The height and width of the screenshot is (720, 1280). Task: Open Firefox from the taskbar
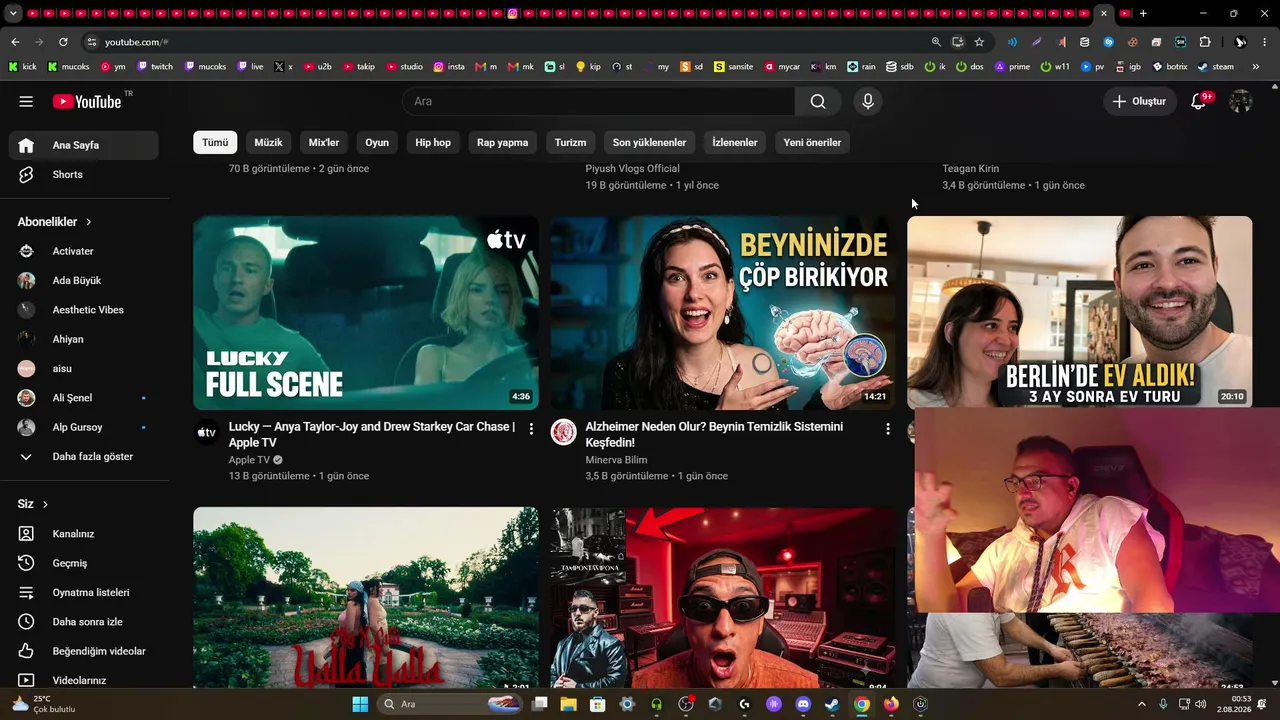point(890,704)
